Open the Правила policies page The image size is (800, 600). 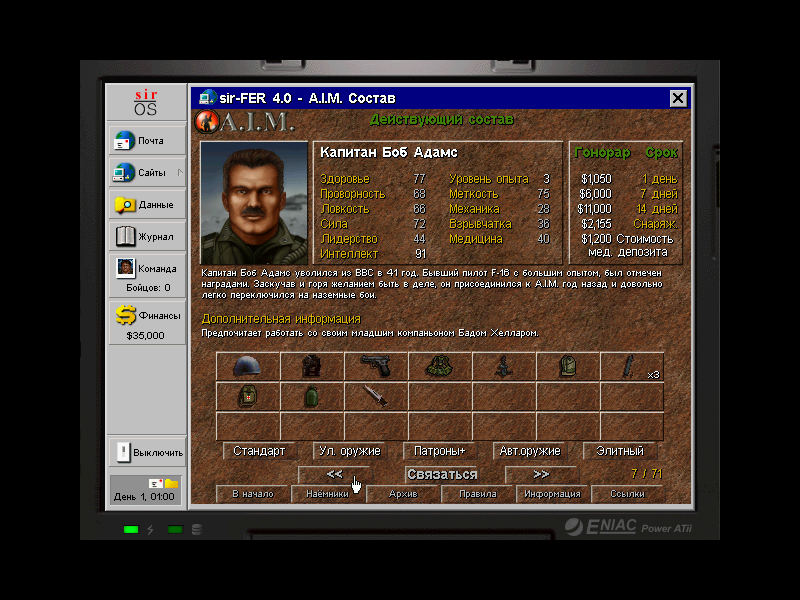[x=478, y=494]
